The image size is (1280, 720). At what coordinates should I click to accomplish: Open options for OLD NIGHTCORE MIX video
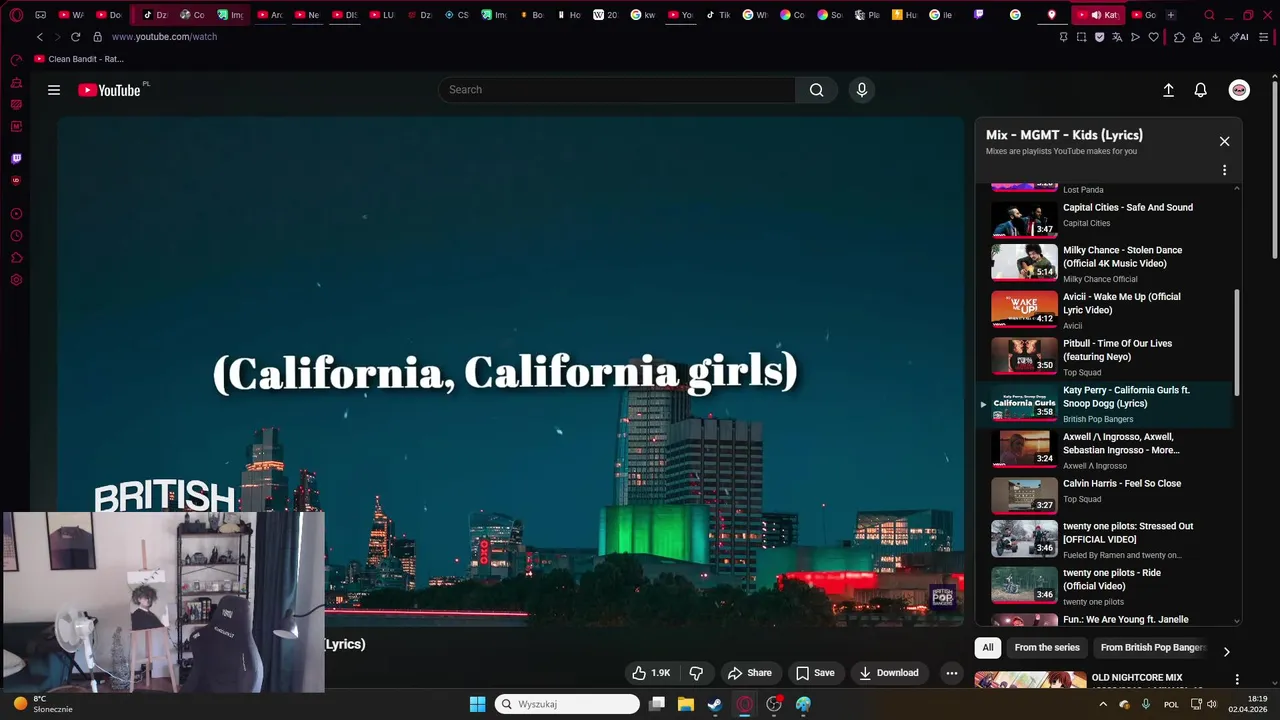click(x=1237, y=679)
